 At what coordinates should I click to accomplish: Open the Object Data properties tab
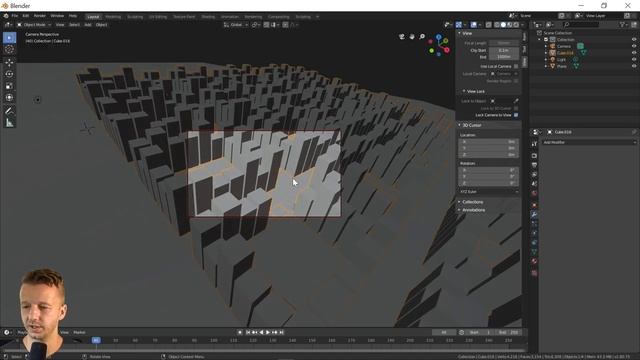[x=534, y=252]
